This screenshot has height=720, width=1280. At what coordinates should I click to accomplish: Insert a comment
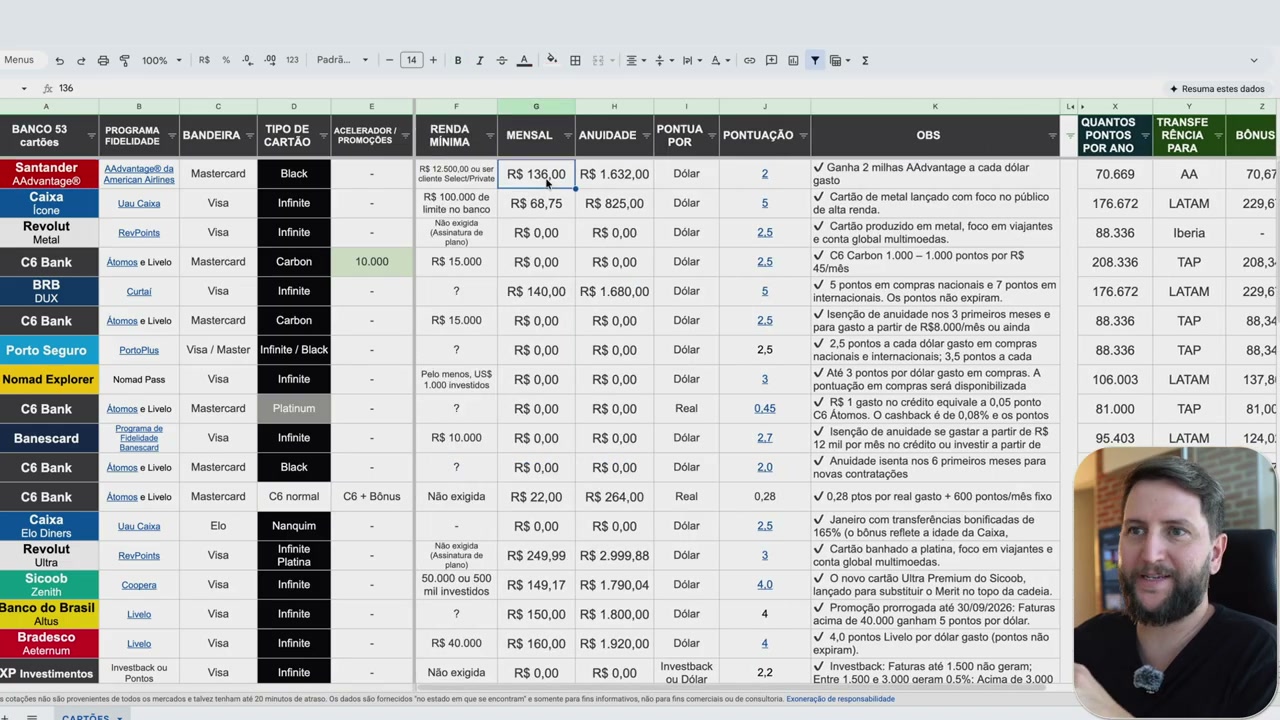771,60
